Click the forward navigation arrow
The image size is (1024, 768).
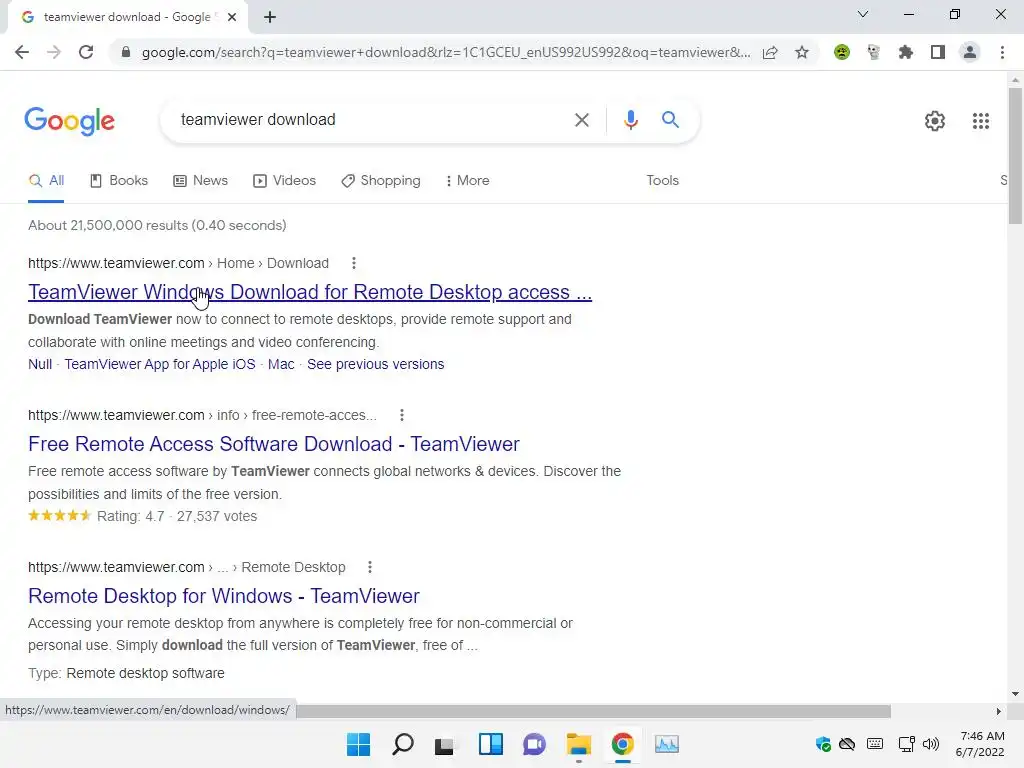coord(54,52)
